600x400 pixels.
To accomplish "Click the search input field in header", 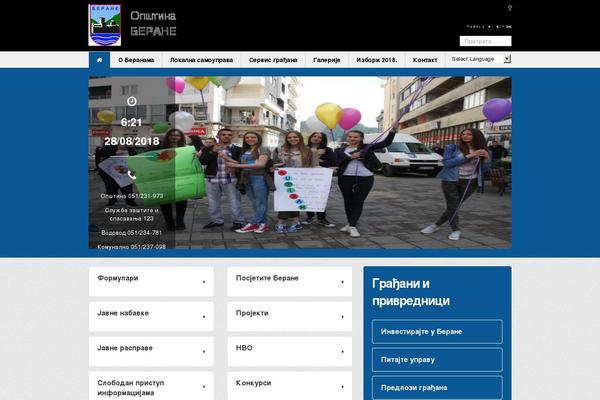I will (485, 41).
